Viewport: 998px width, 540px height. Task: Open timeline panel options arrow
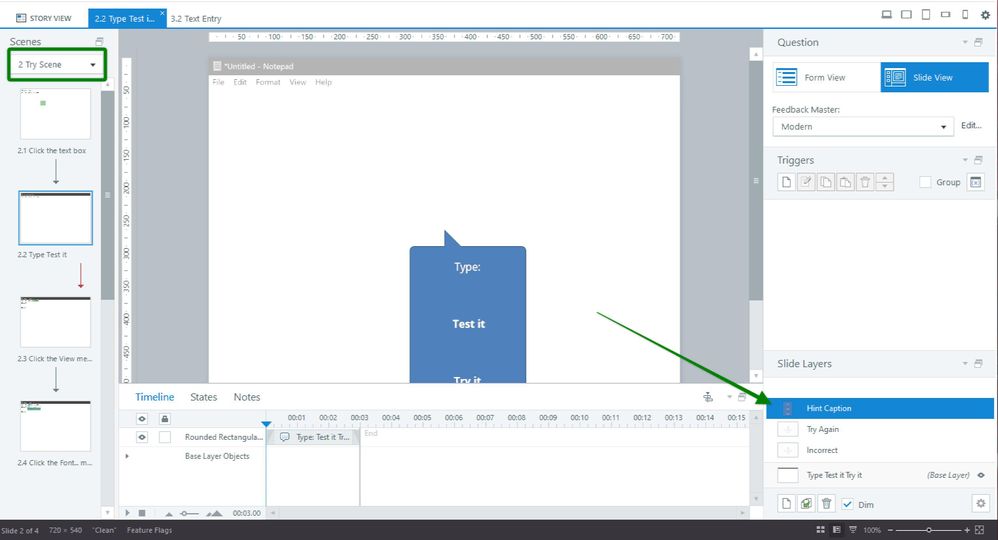[729, 397]
